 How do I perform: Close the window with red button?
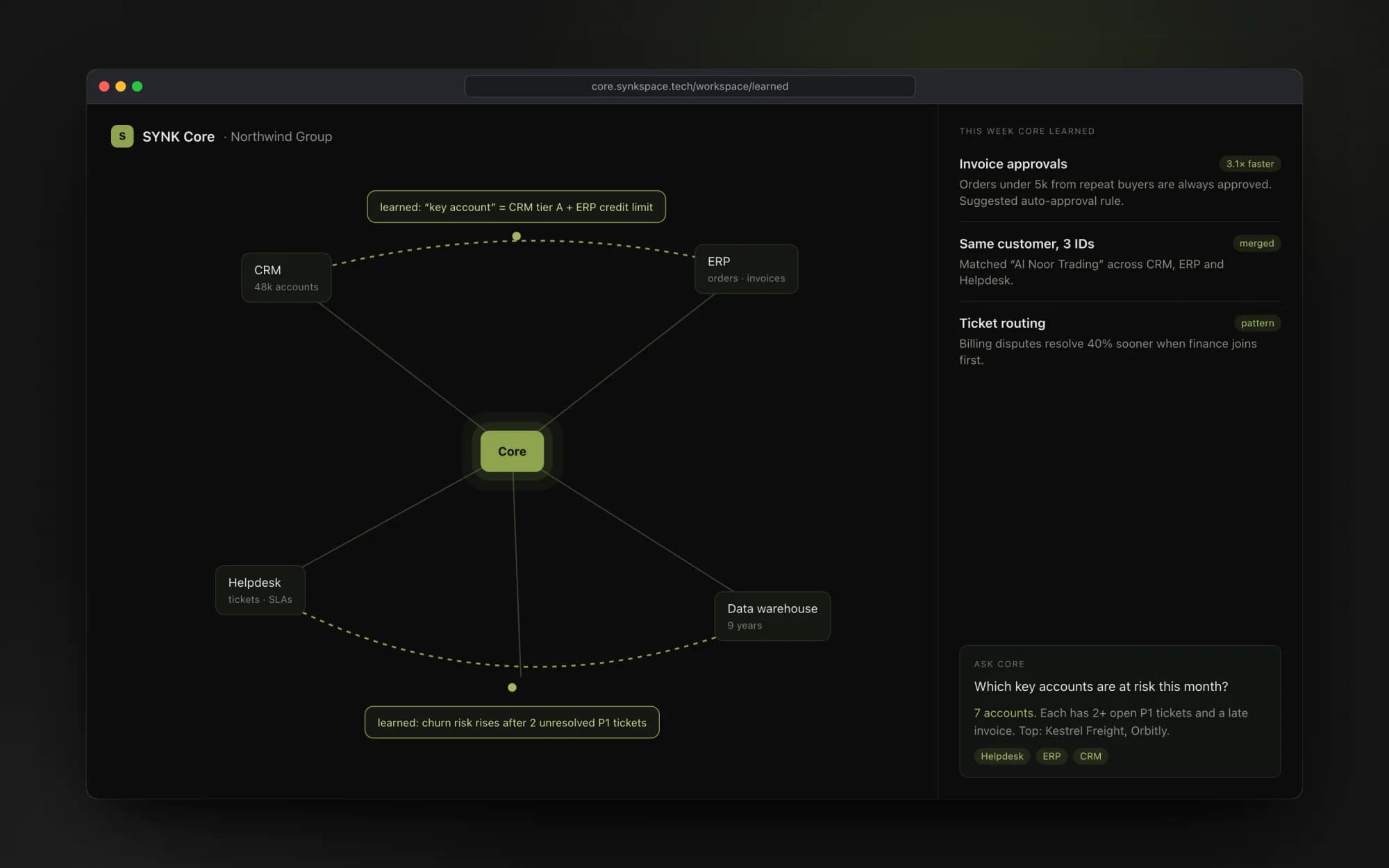[x=104, y=86]
